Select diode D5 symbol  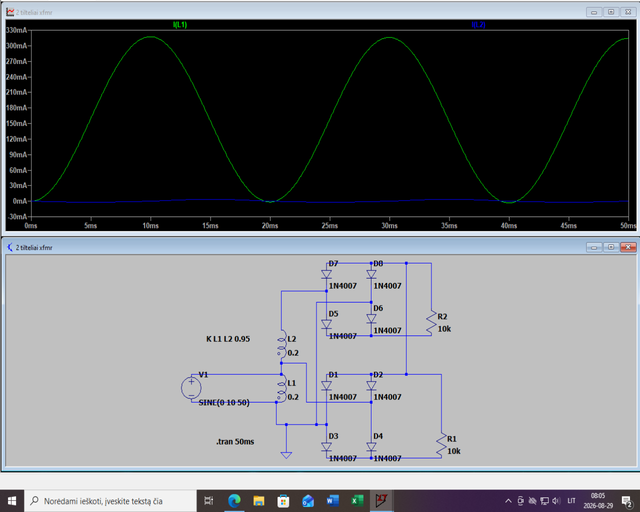(x=326, y=324)
